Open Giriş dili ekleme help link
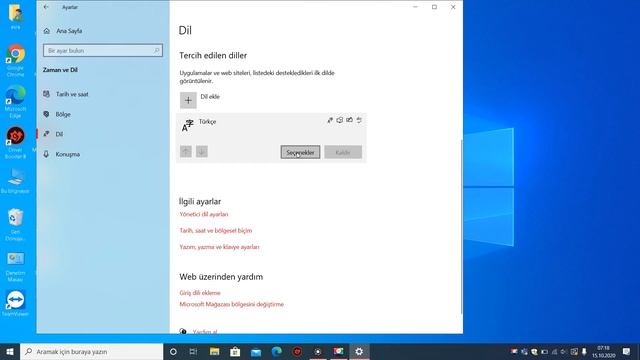Image resolution: width=640 pixels, height=360 pixels. click(x=200, y=293)
